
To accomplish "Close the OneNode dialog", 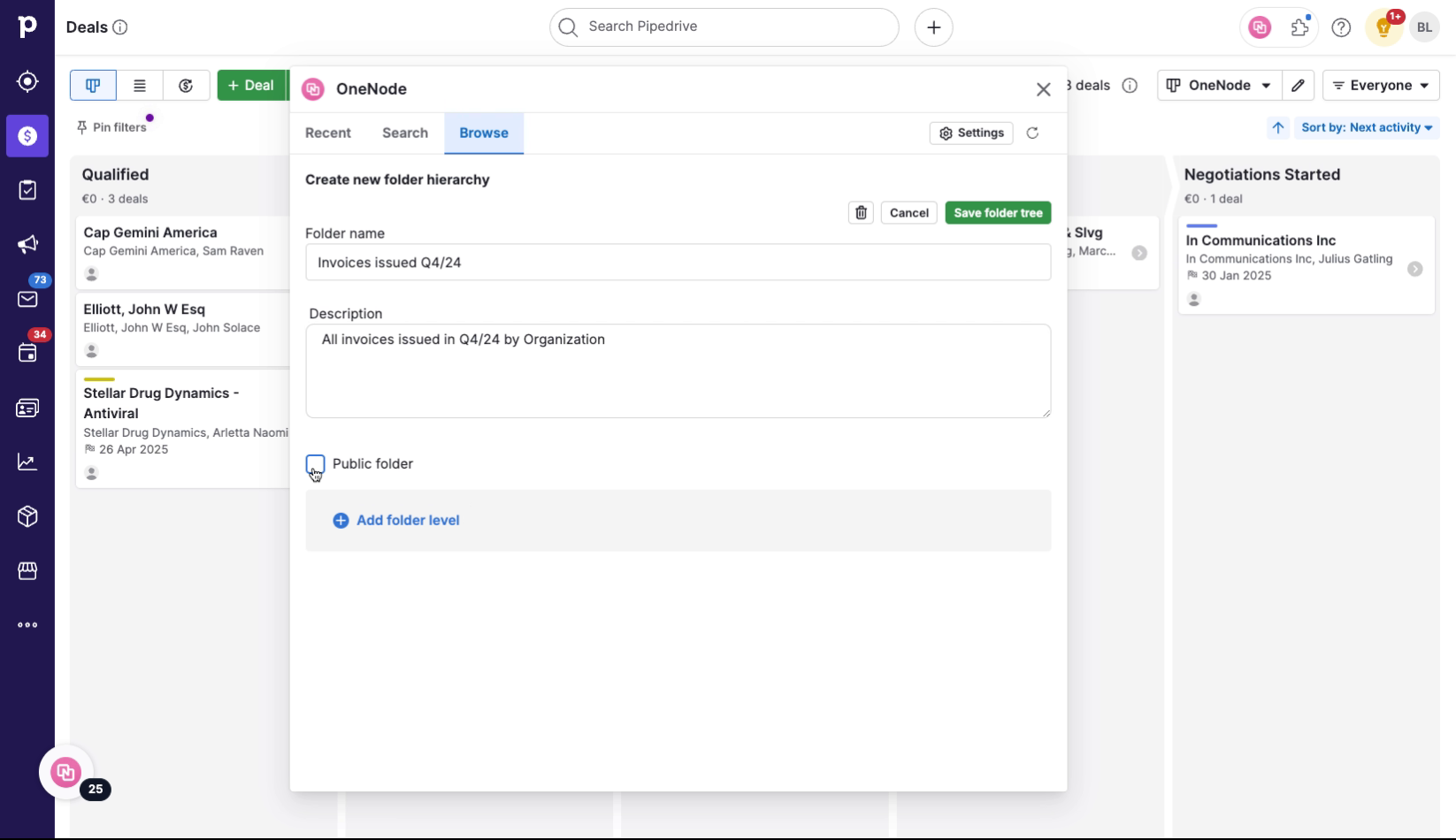I will click(1044, 89).
